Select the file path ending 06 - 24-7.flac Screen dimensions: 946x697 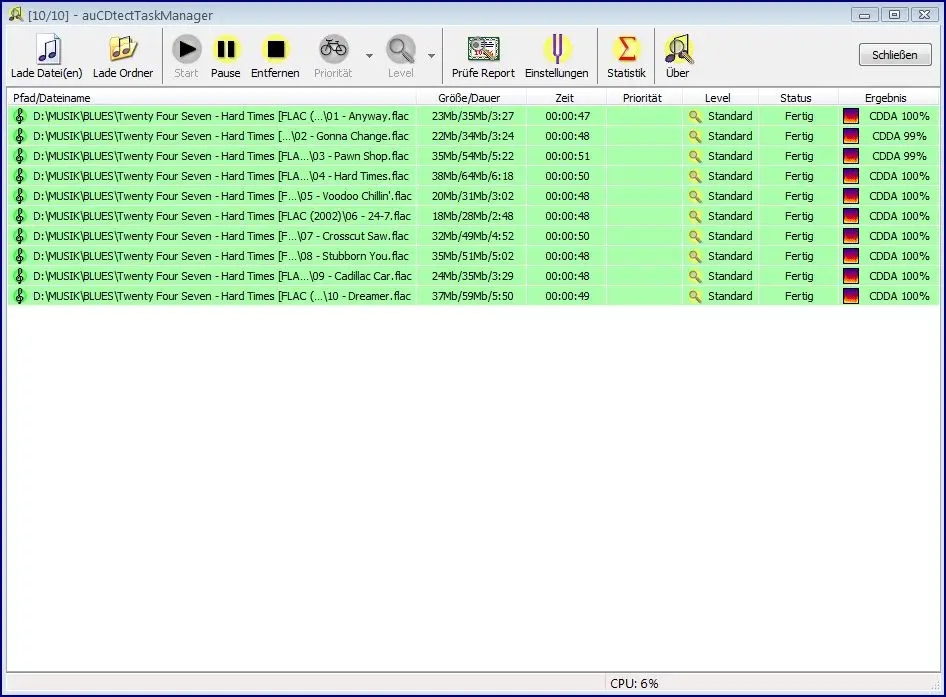tap(221, 215)
